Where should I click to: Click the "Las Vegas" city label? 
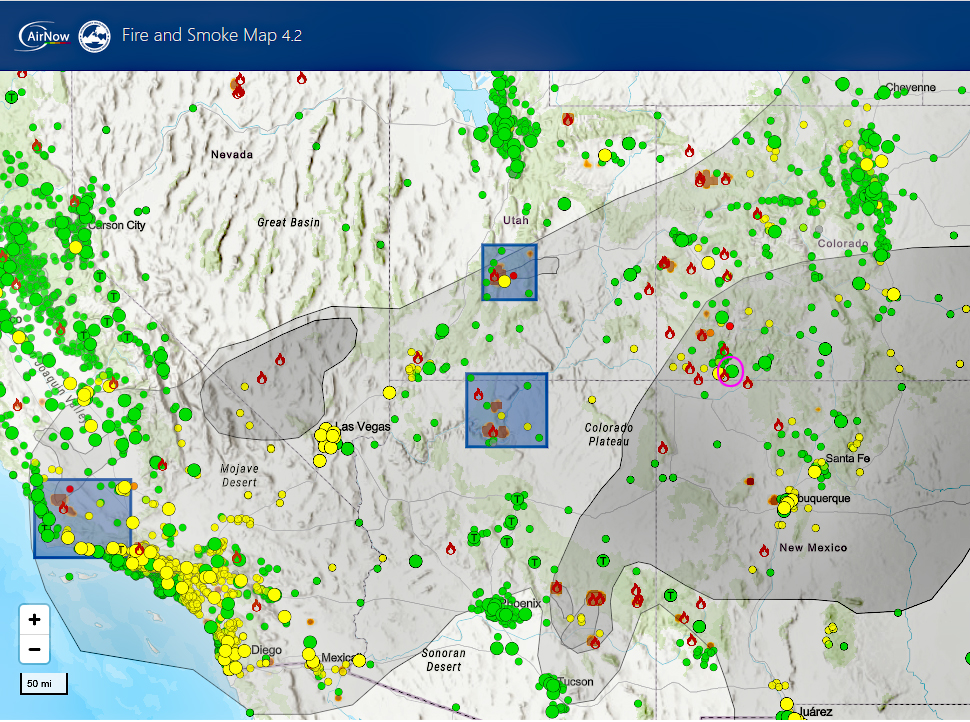pos(363,427)
